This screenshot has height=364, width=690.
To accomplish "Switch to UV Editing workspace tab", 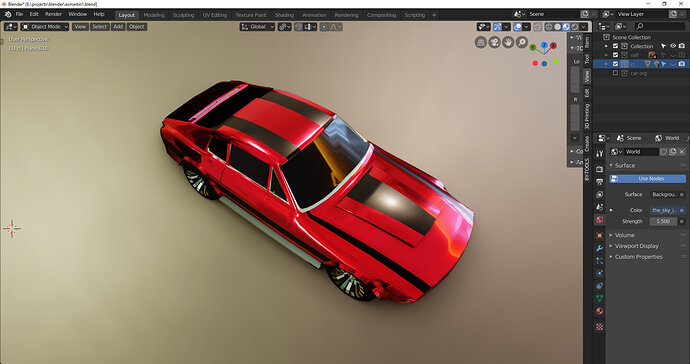I will (215, 15).
